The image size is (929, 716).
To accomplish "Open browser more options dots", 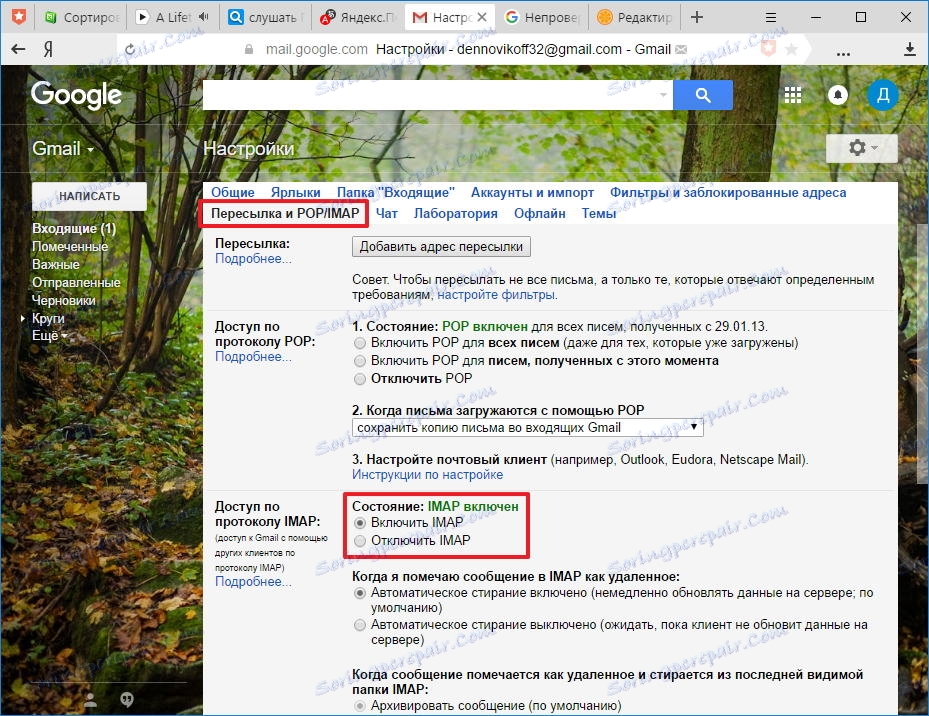I will pos(843,53).
